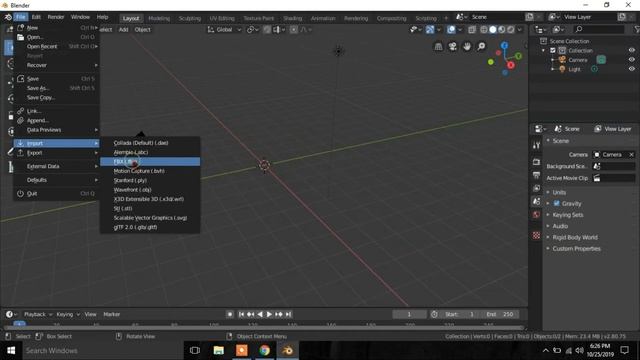Image resolution: width=640 pixels, height=360 pixels.
Task: Switch to the Modeling workspace tab
Action: pyautogui.click(x=159, y=18)
